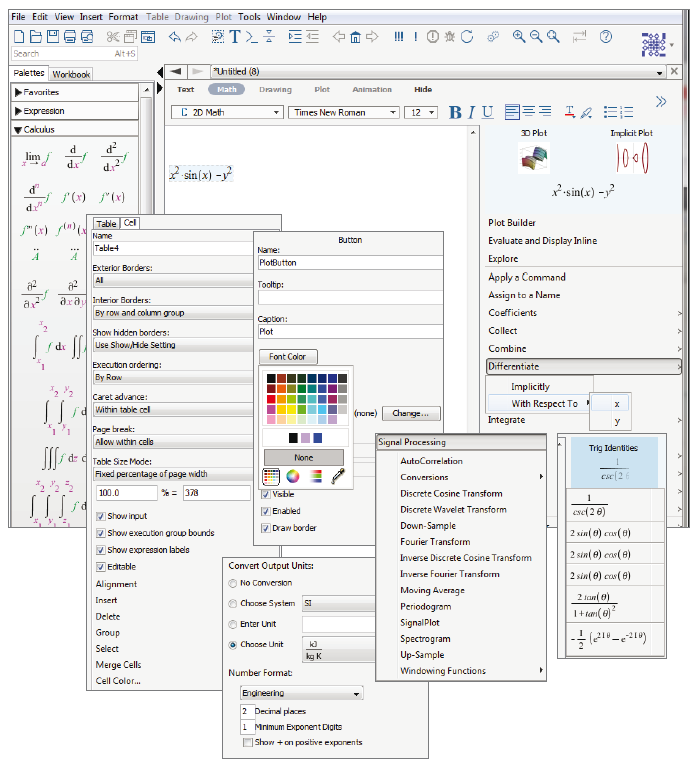Viewport: 698px width, 767px height.
Task: Uncheck the Show input checkbox
Action: [x=101, y=516]
